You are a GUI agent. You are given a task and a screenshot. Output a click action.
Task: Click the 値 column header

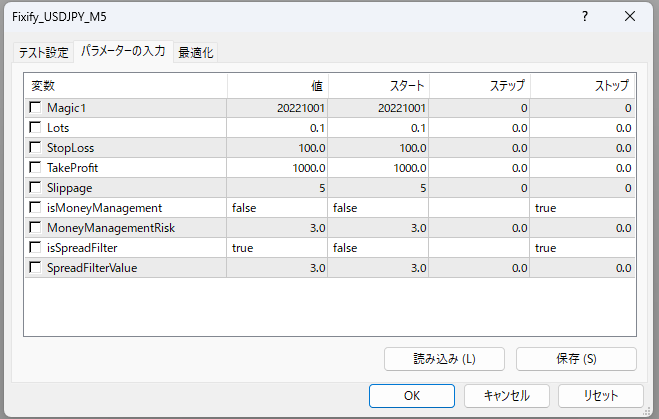[x=278, y=86]
